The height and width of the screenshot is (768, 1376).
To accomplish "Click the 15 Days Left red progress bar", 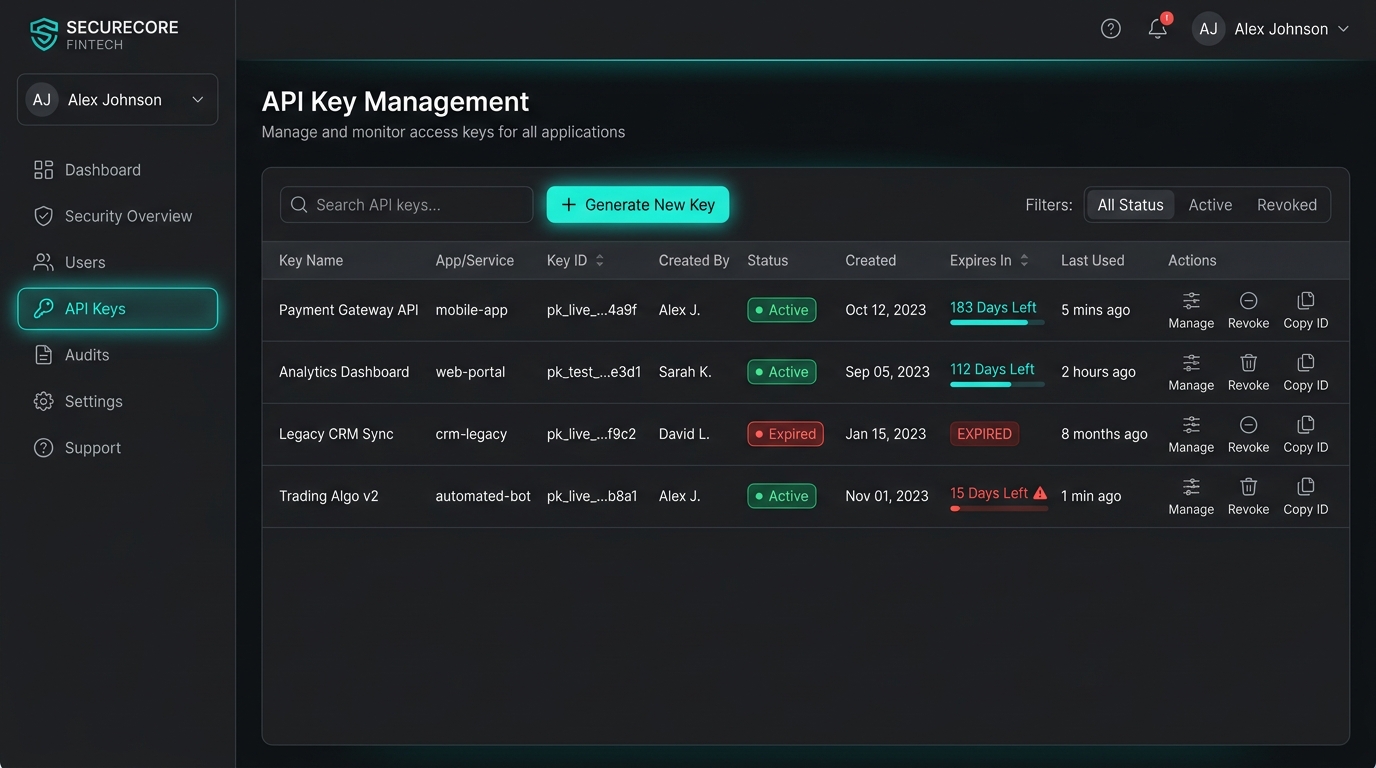I will click(x=999, y=508).
